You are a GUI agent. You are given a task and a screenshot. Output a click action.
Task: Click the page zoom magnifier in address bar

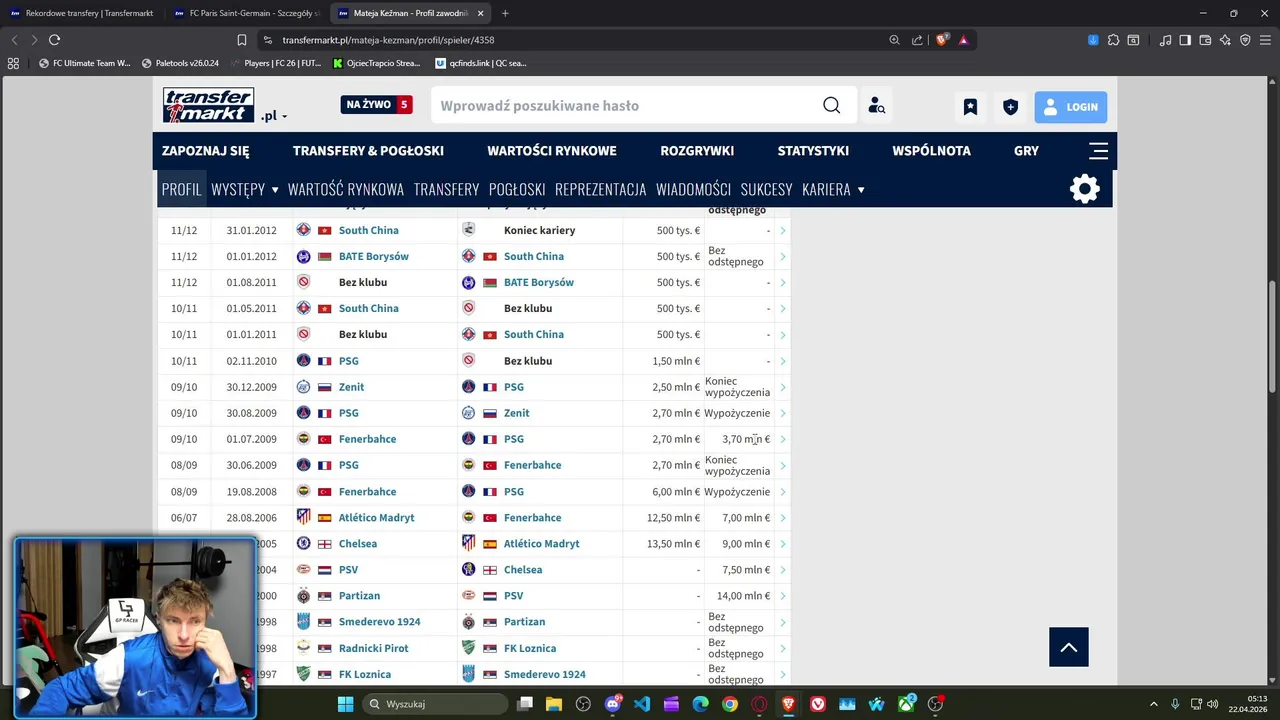tap(894, 40)
